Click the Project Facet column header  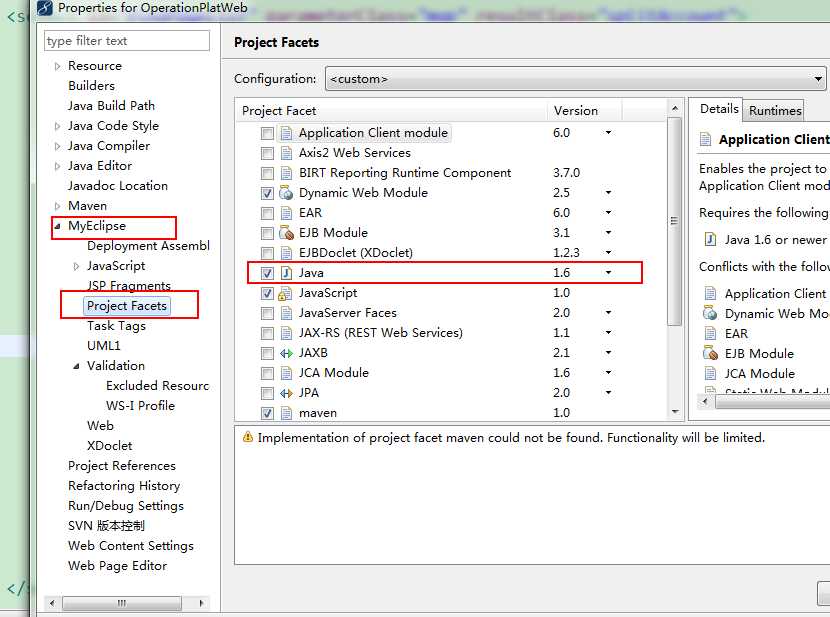click(392, 111)
